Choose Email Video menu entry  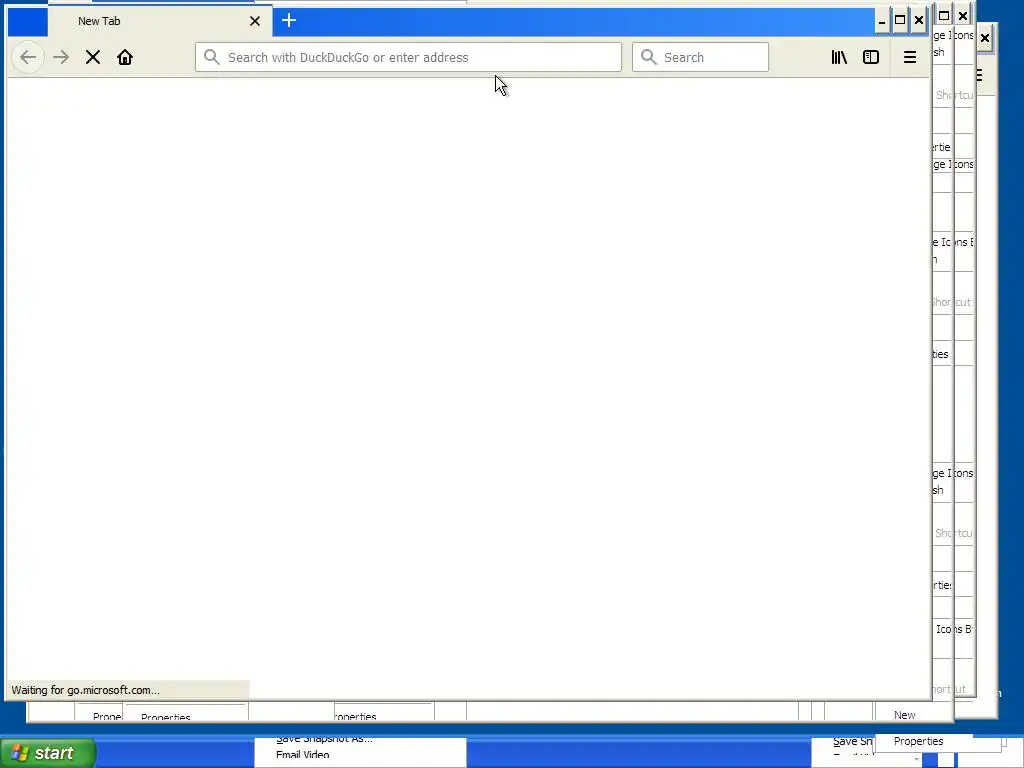(302, 755)
